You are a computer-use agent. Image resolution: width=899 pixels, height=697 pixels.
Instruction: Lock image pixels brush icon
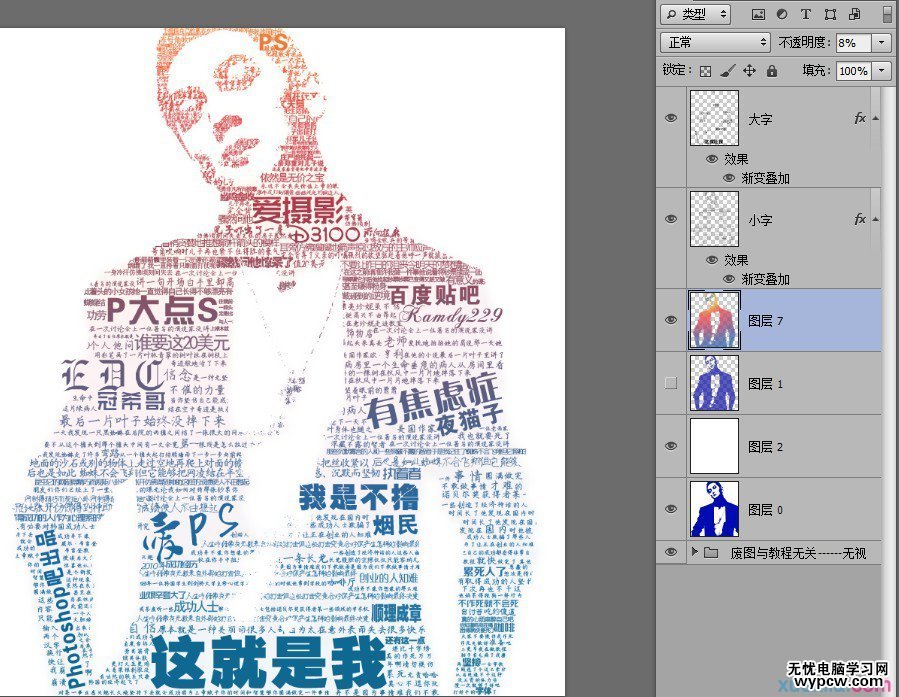(x=728, y=71)
